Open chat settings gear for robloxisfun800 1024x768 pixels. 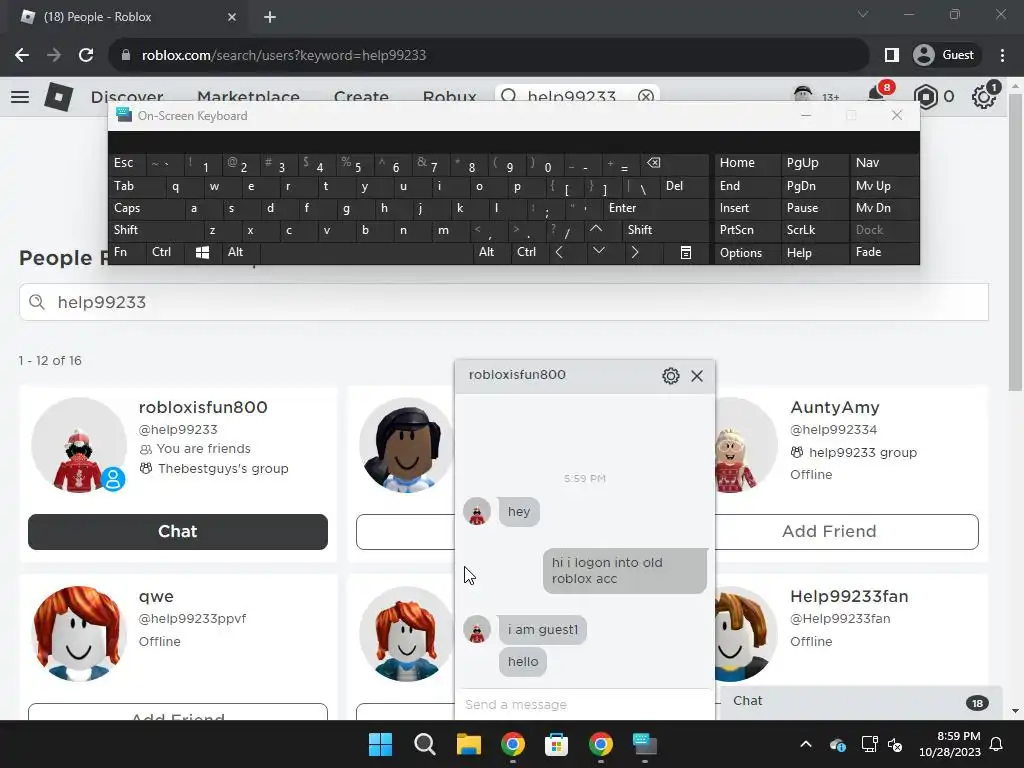coord(671,376)
